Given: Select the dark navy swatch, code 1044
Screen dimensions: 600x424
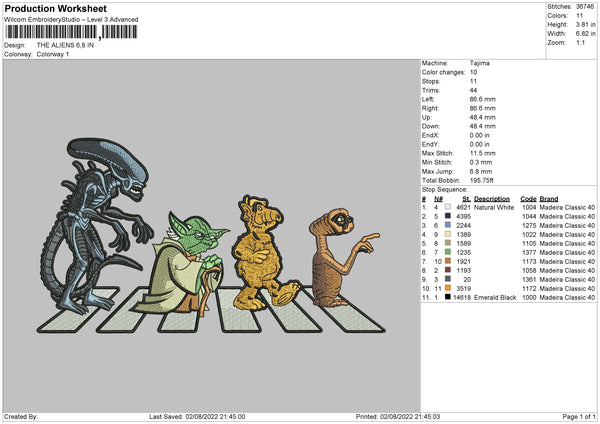Looking at the screenshot, I should tap(448, 216).
